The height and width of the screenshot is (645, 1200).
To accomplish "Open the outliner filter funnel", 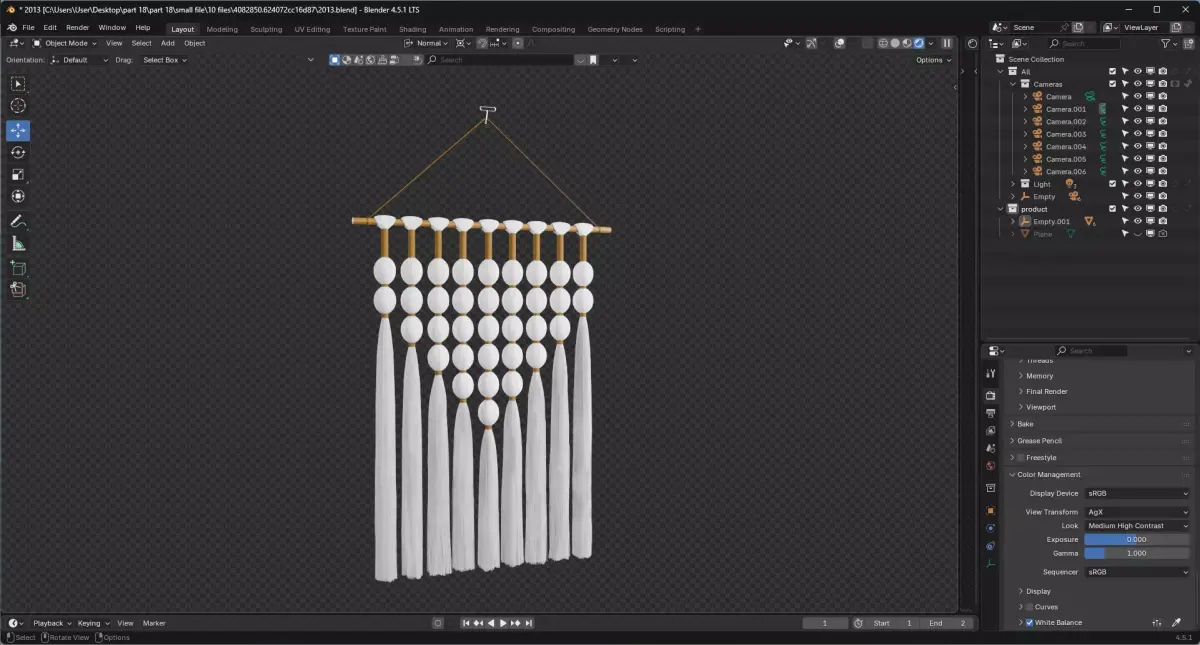I will (1165, 43).
